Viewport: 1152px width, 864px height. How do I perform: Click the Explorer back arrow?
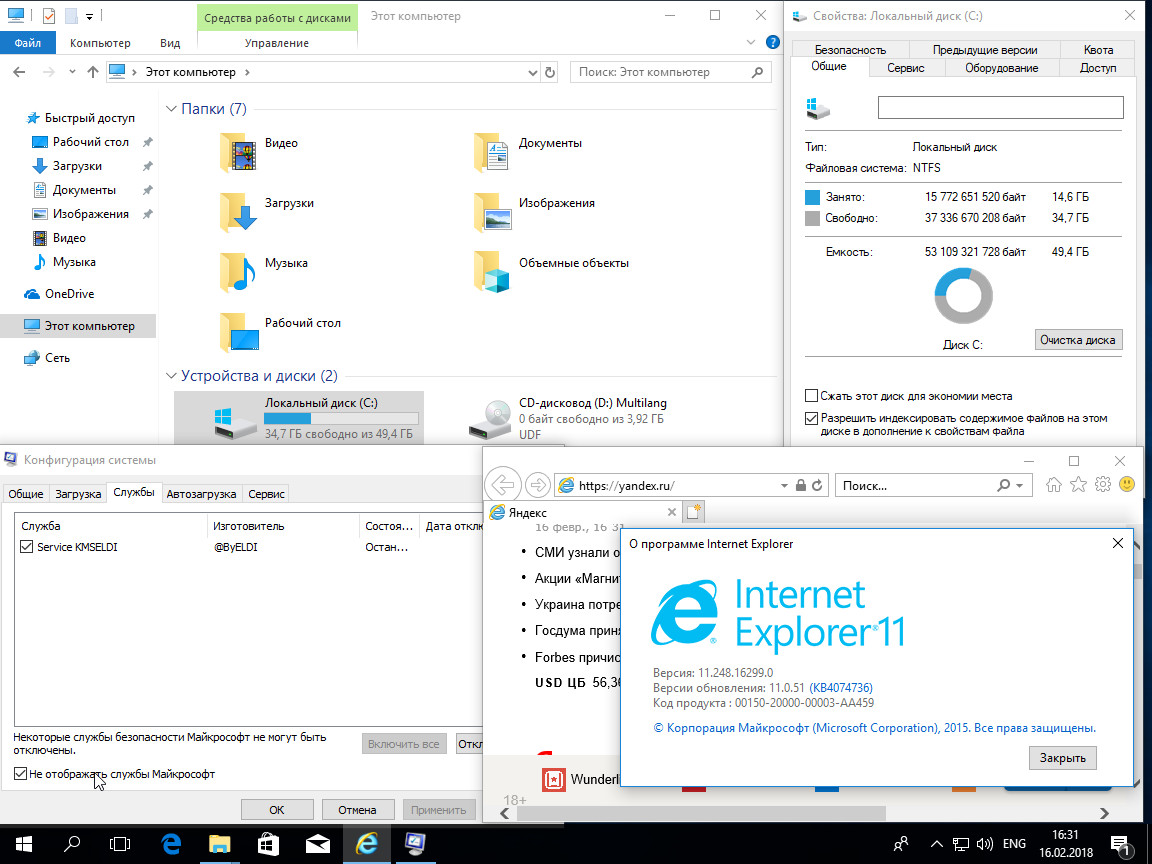19,72
